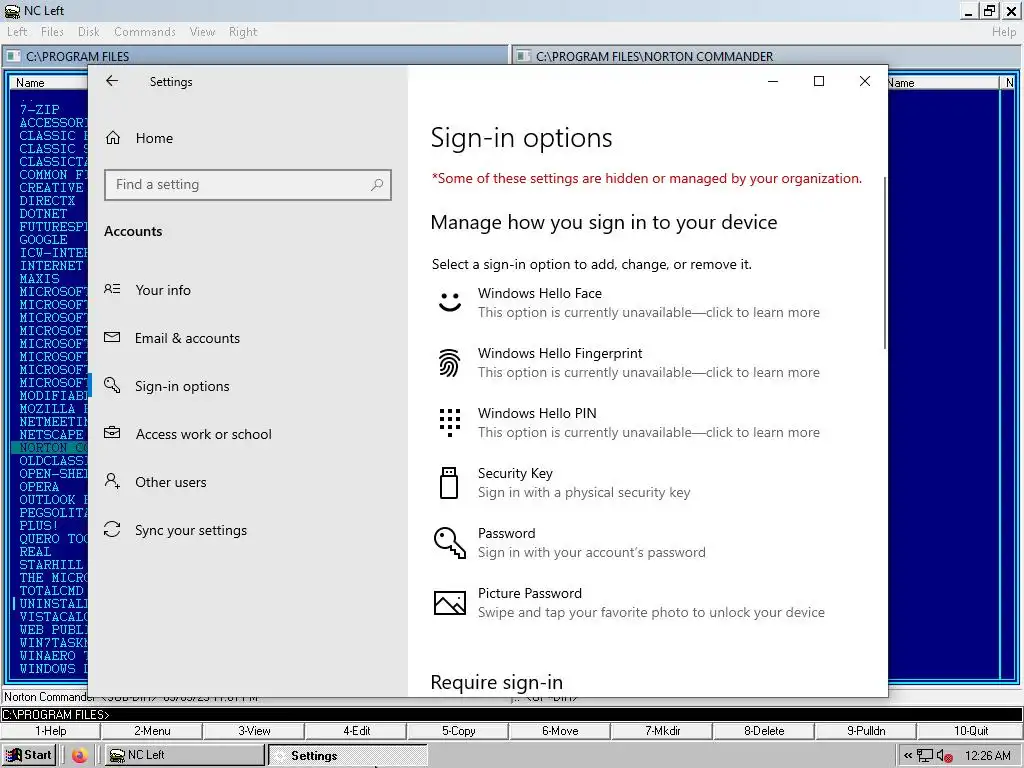1024x768 pixels.
Task: Click the 6-Move function key button
Action: point(560,731)
